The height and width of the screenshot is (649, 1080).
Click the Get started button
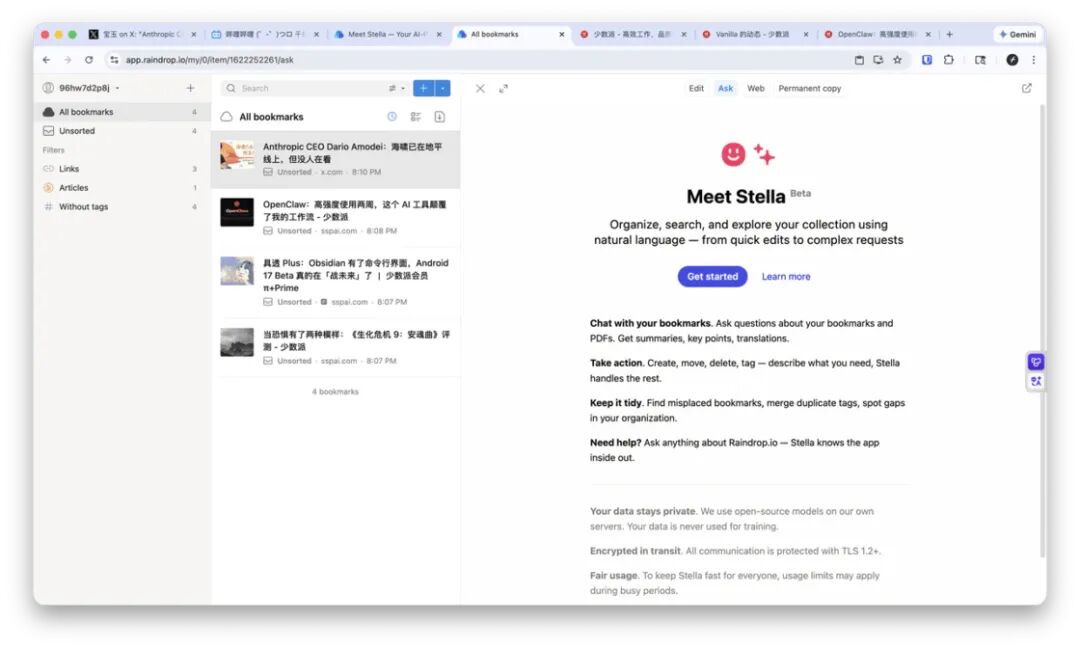click(712, 276)
